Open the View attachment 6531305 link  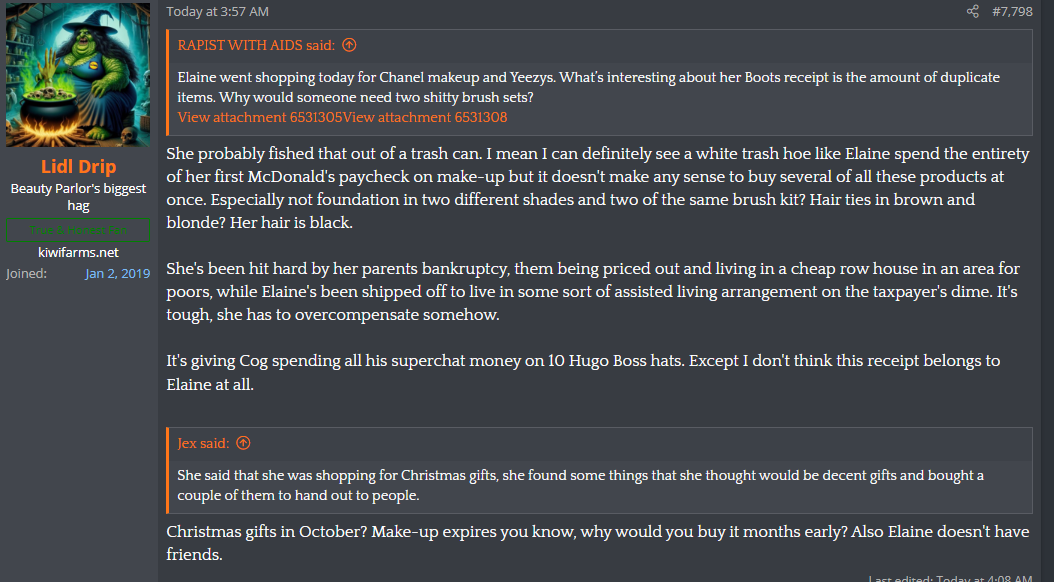point(260,117)
